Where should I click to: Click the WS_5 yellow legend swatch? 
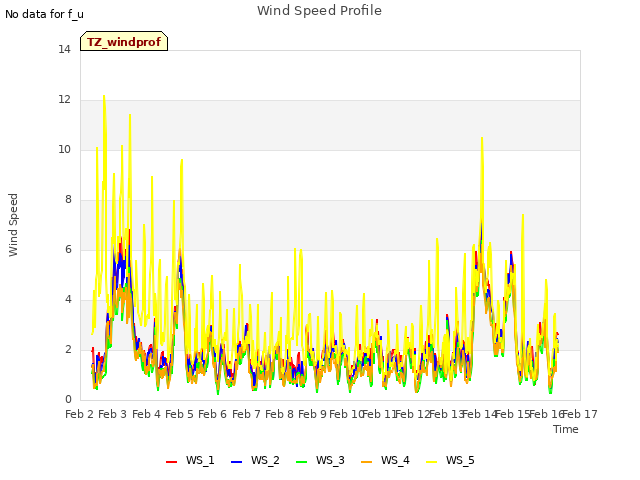(x=431, y=461)
